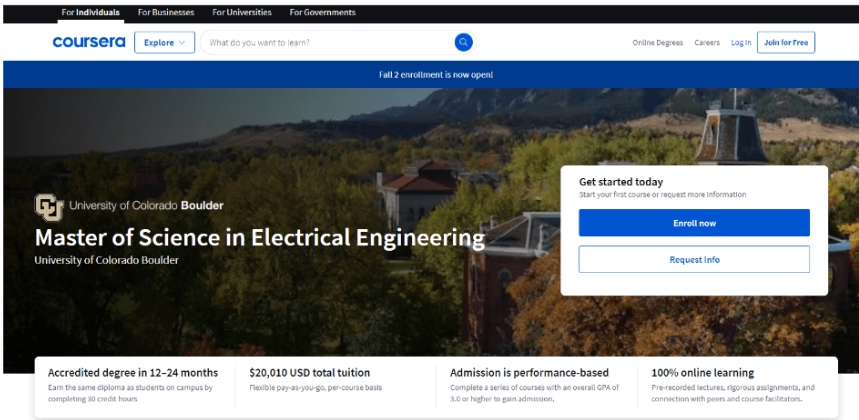Click the Enroll now button
Viewport: 859px width, 420px height.
[x=694, y=223]
